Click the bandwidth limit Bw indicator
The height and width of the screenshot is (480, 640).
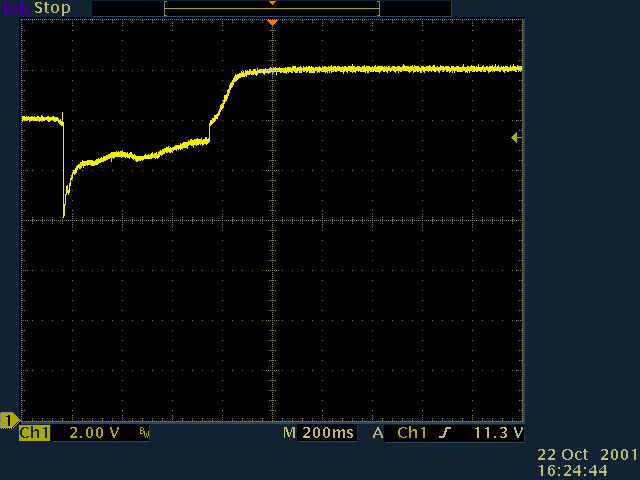click(x=143, y=434)
